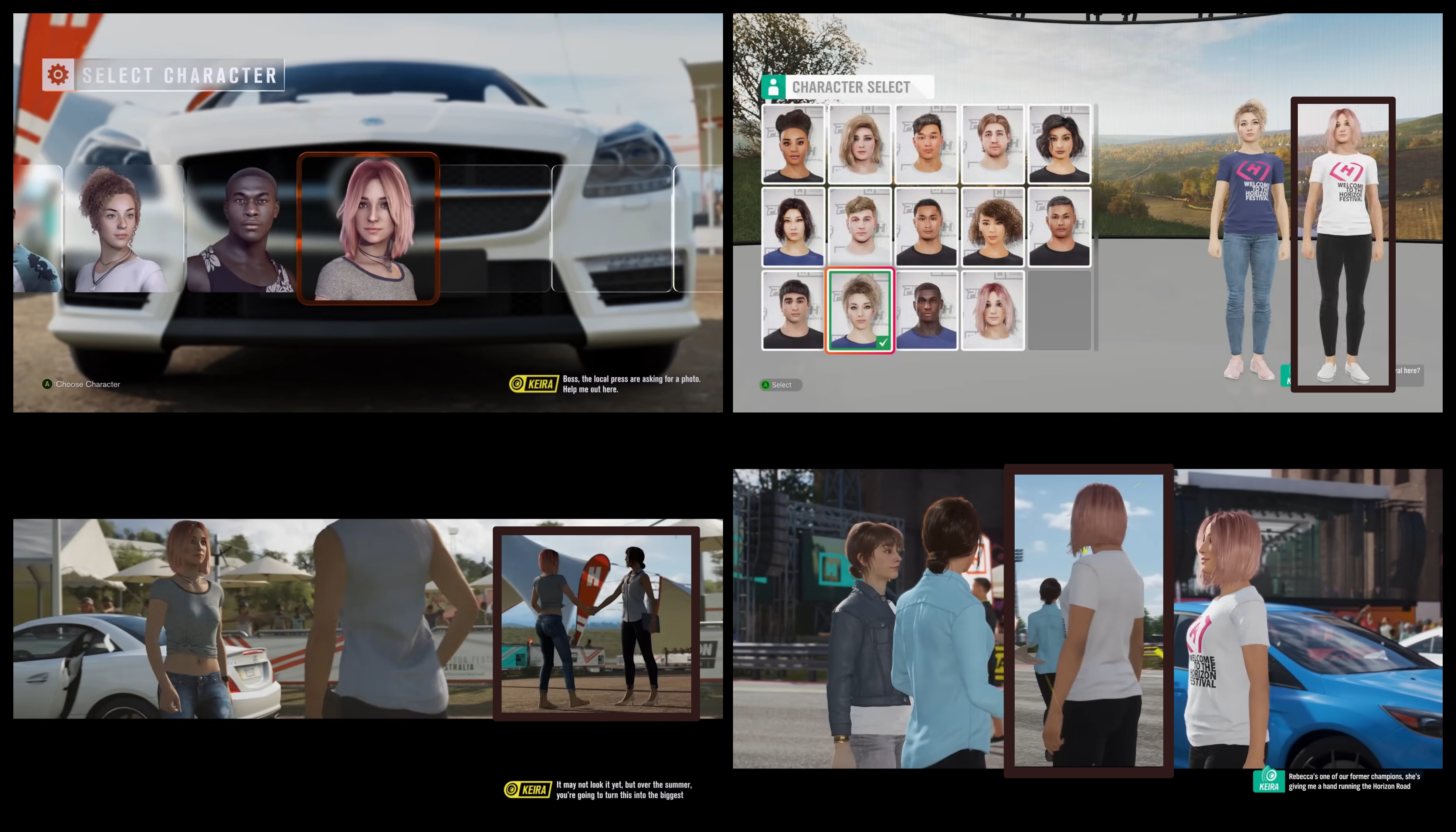Pick the young man with black bowl cut
Image resolution: width=1456 pixels, height=832 pixels.
pyautogui.click(x=793, y=310)
